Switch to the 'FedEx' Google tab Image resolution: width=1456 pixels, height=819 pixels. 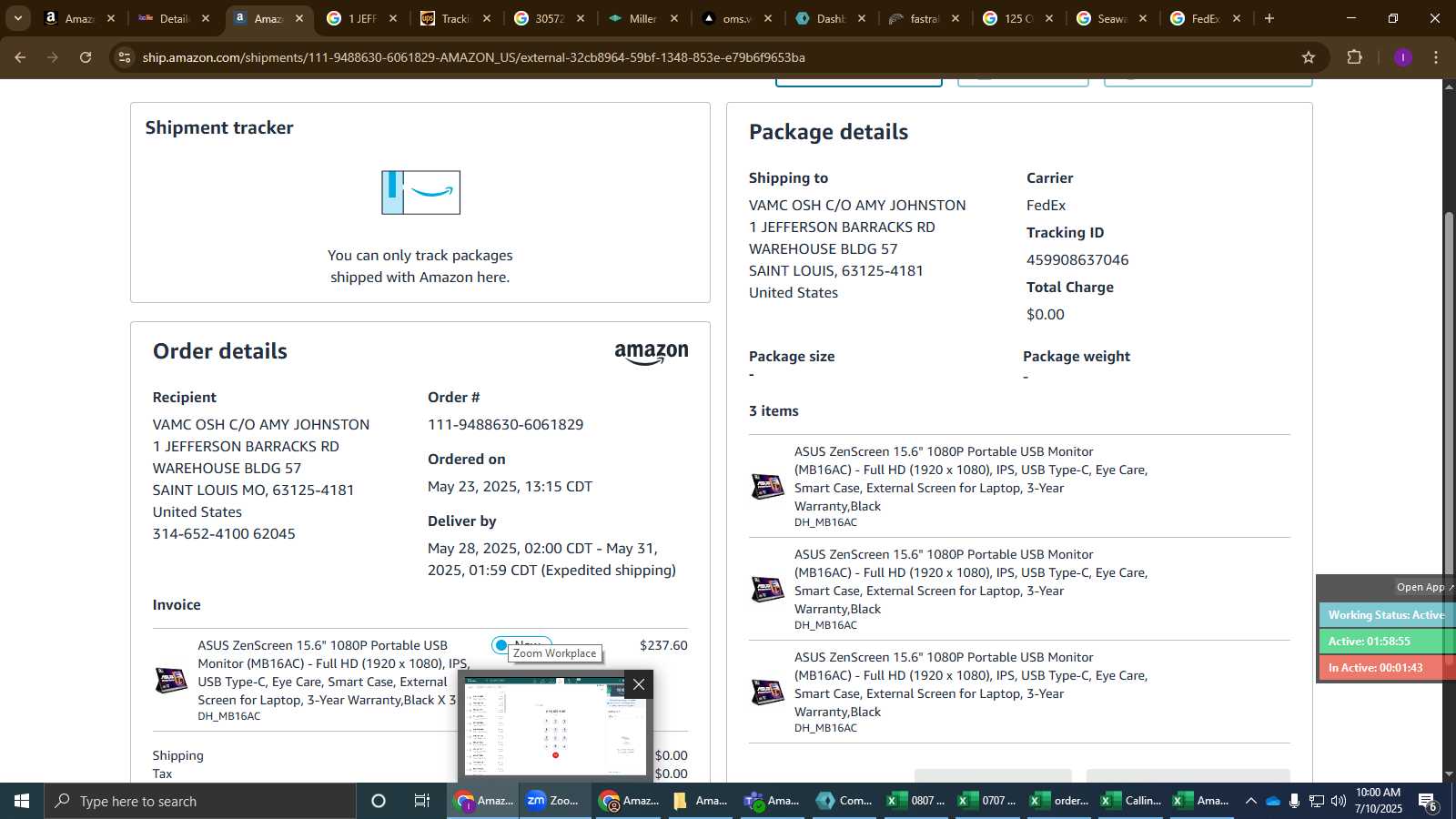click(x=1205, y=18)
